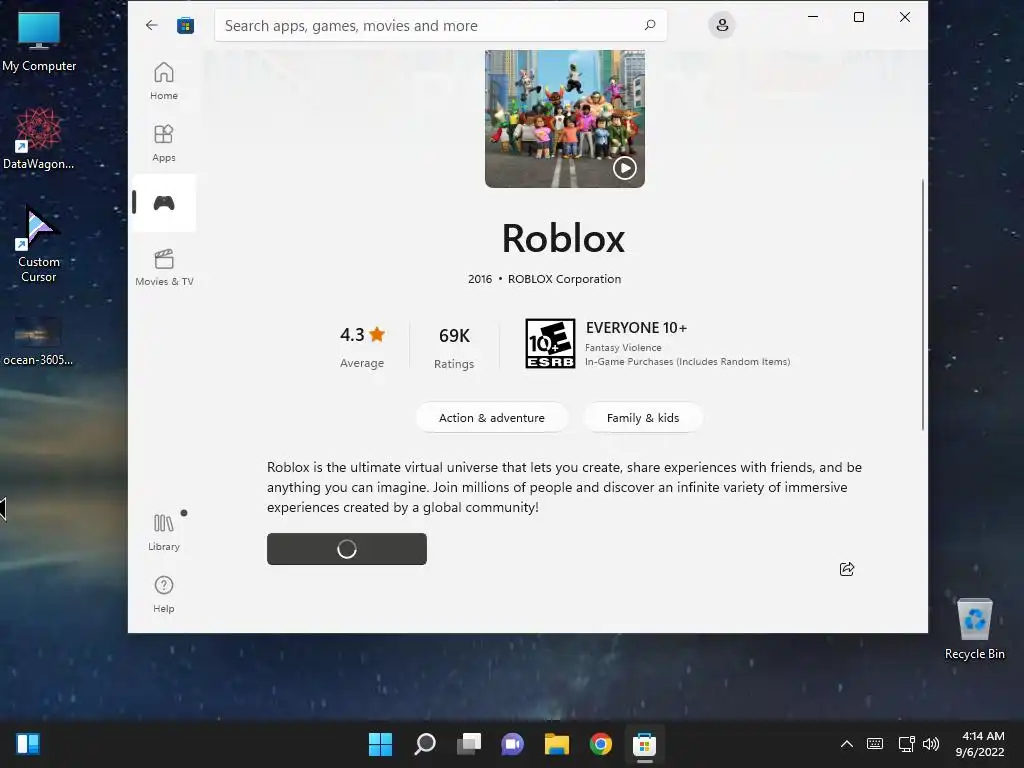Image resolution: width=1024 pixels, height=768 pixels.
Task: Open the Windows Start menu
Action: point(380,744)
